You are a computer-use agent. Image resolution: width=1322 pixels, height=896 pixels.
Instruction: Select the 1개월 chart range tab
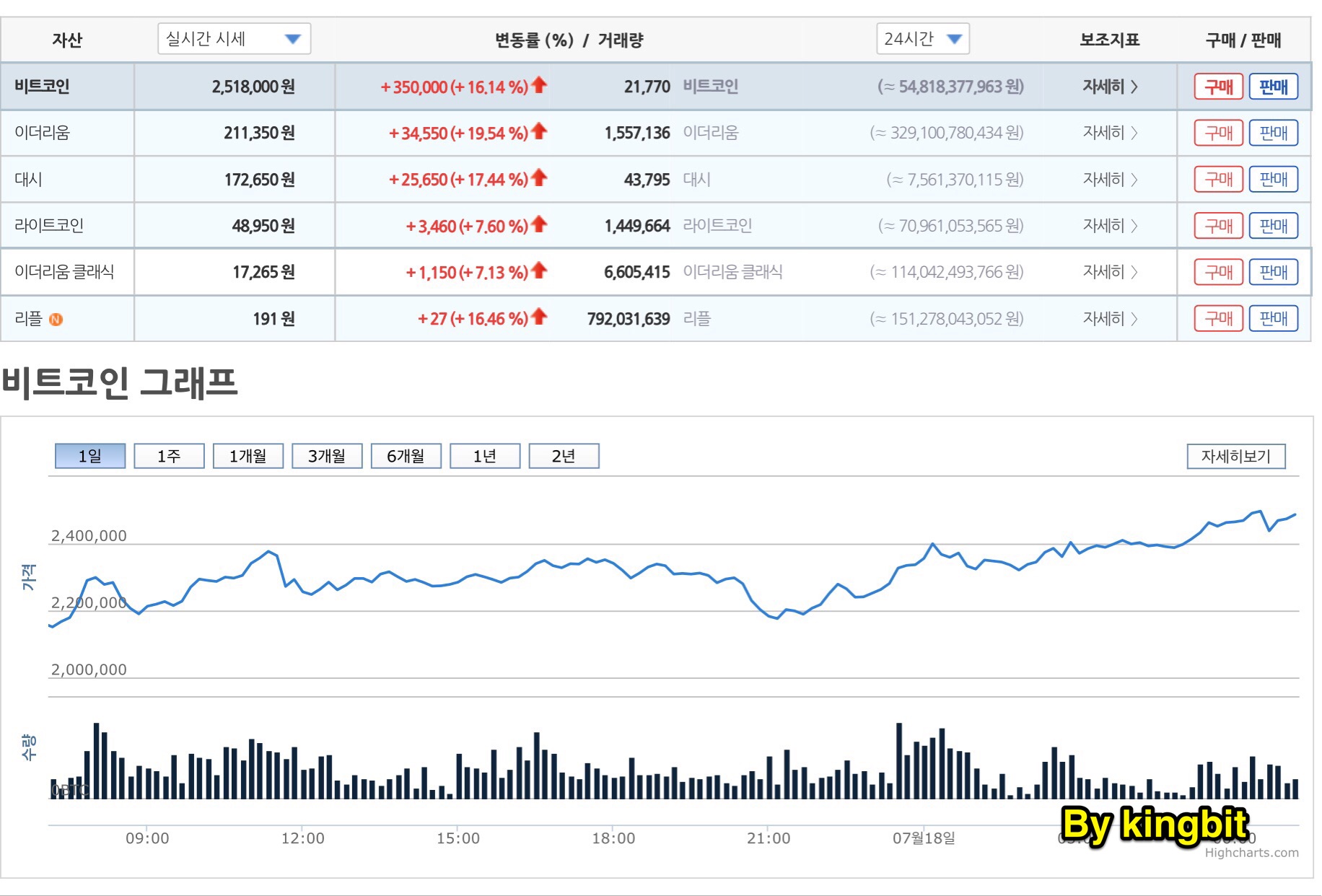pyautogui.click(x=248, y=456)
